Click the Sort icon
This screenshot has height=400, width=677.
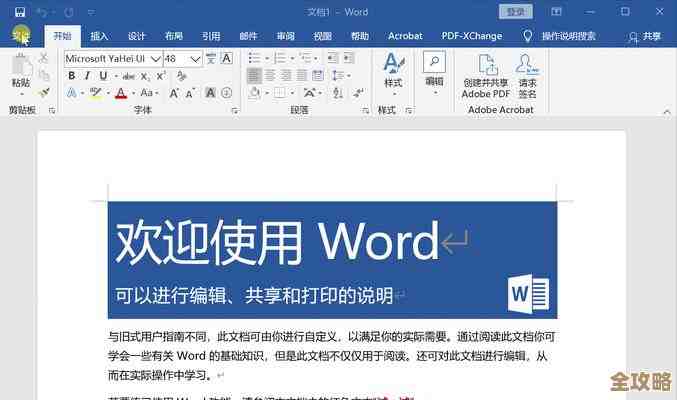[338, 93]
